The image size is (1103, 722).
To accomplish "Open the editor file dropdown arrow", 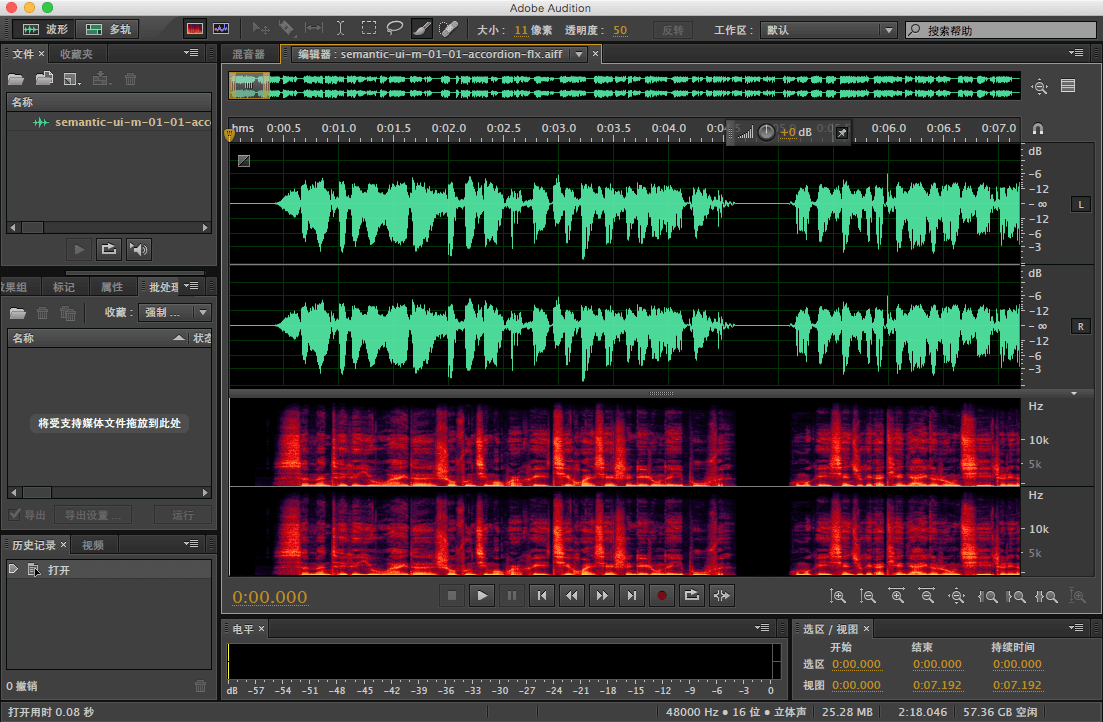I will [x=579, y=54].
